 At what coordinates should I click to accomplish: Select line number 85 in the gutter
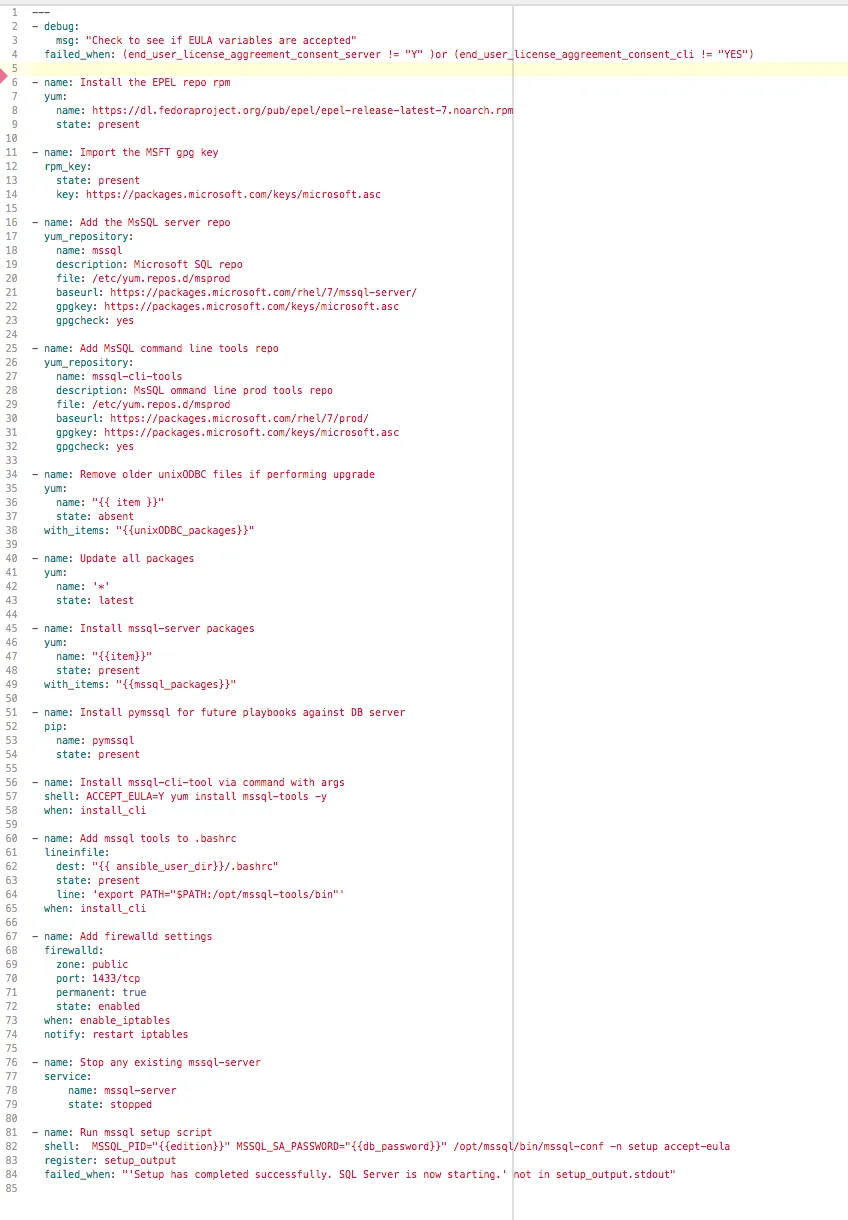click(x=12, y=1188)
